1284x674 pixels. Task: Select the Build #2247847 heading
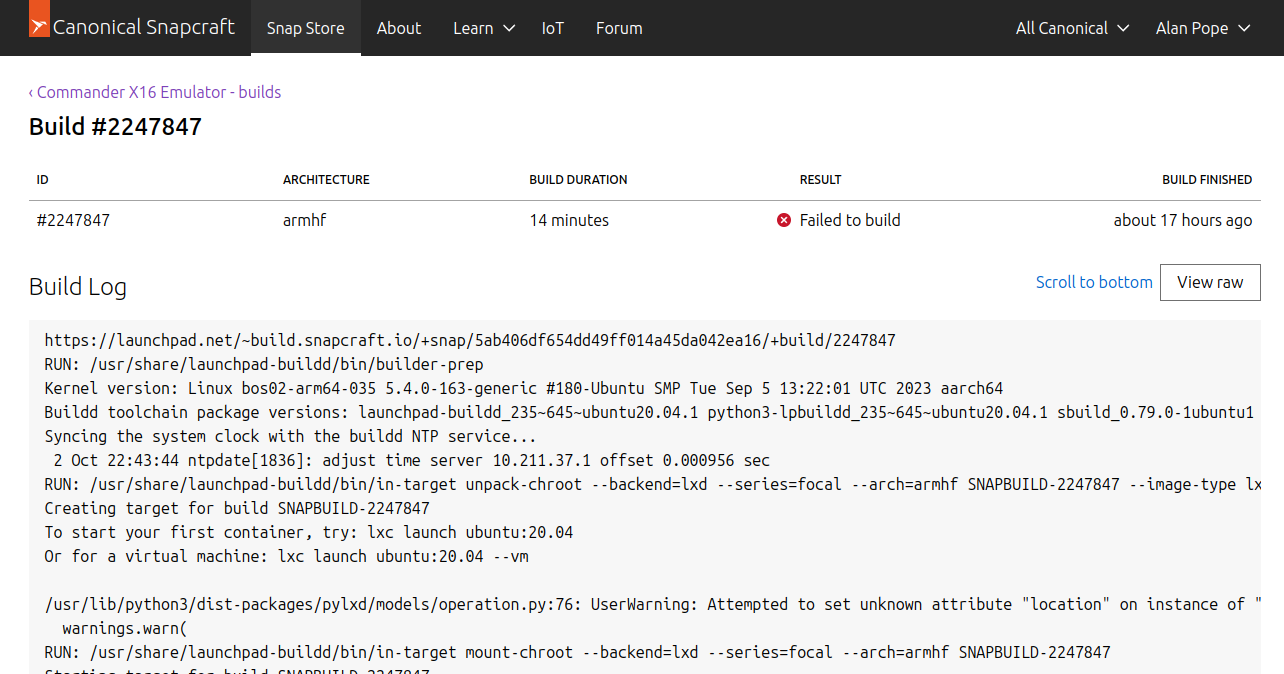(x=115, y=127)
